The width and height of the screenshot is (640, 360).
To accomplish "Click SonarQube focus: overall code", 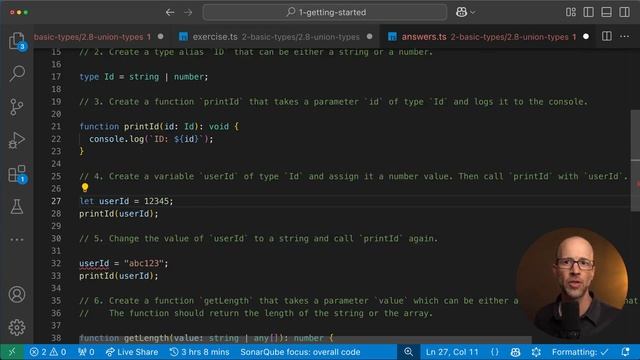I will [x=300, y=352].
